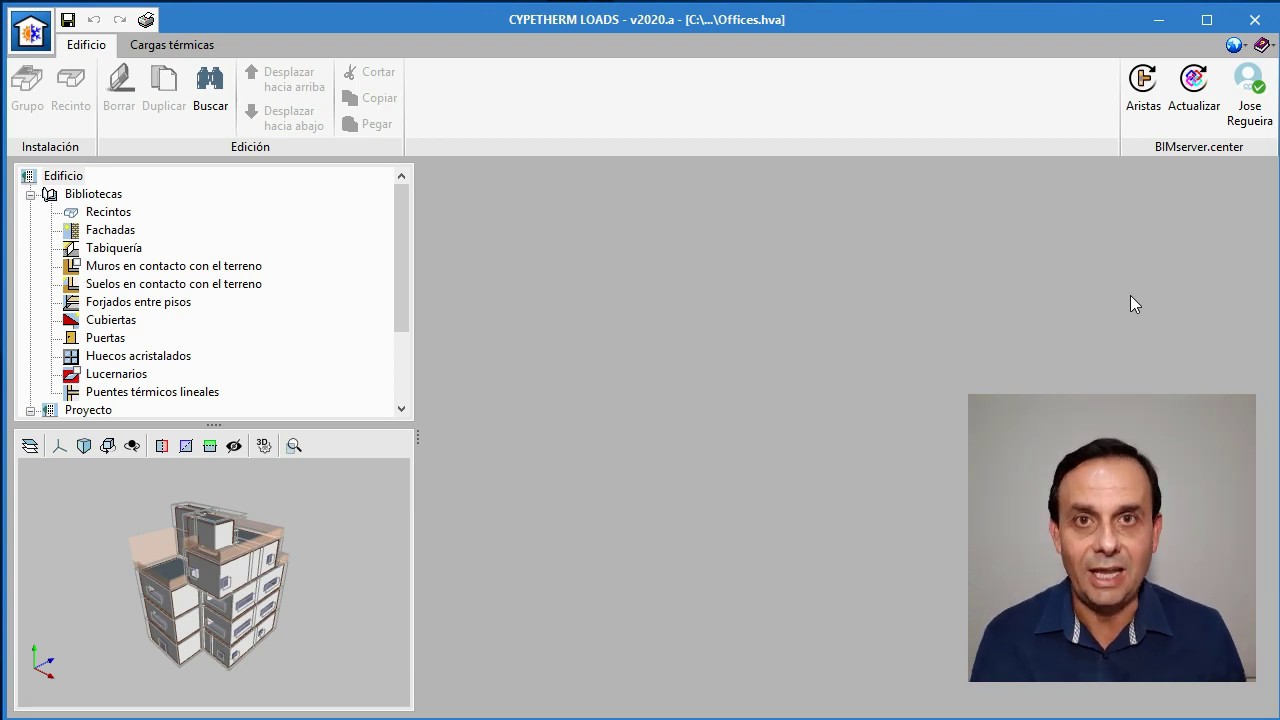The height and width of the screenshot is (720, 1280).
Task: Select Fachadas in the library tree
Action: click(x=110, y=230)
